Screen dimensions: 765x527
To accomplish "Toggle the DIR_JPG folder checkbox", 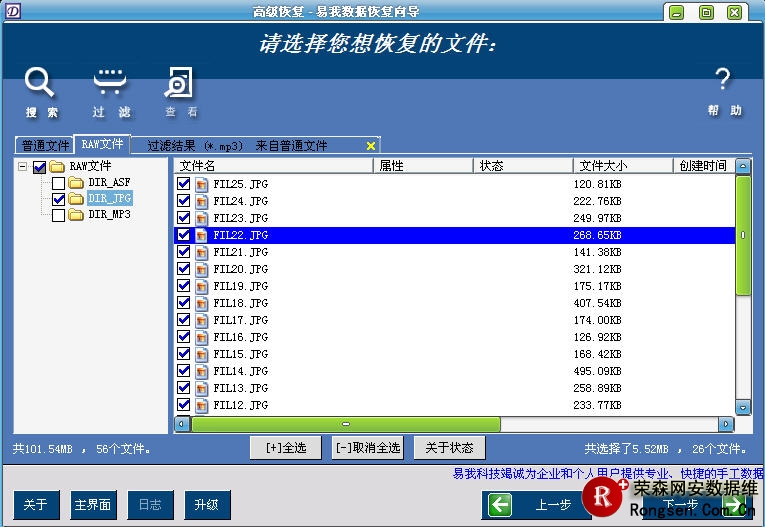I will (x=58, y=199).
